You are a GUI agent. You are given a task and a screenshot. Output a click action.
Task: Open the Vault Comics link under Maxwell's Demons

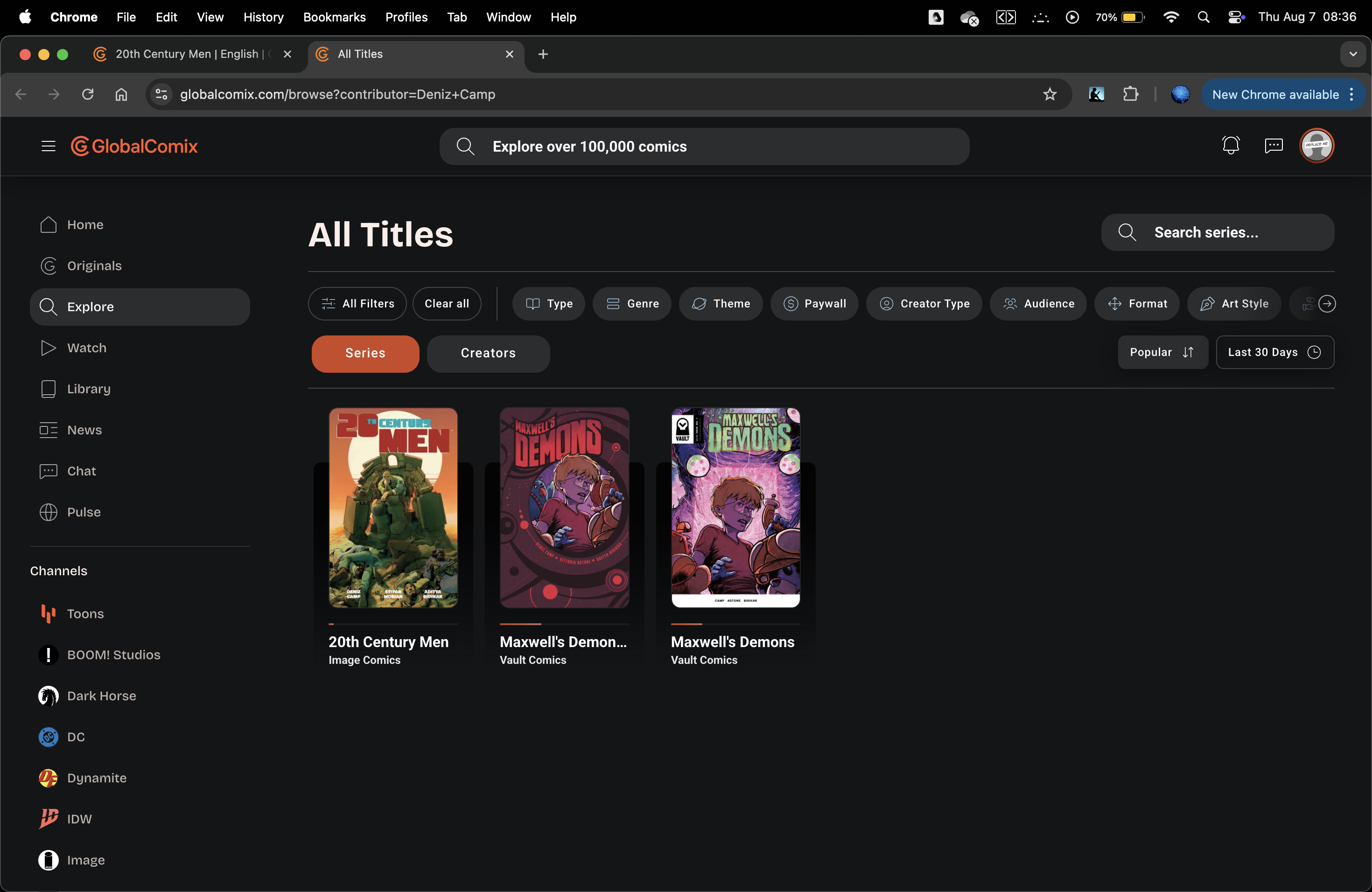pyautogui.click(x=704, y=660)
